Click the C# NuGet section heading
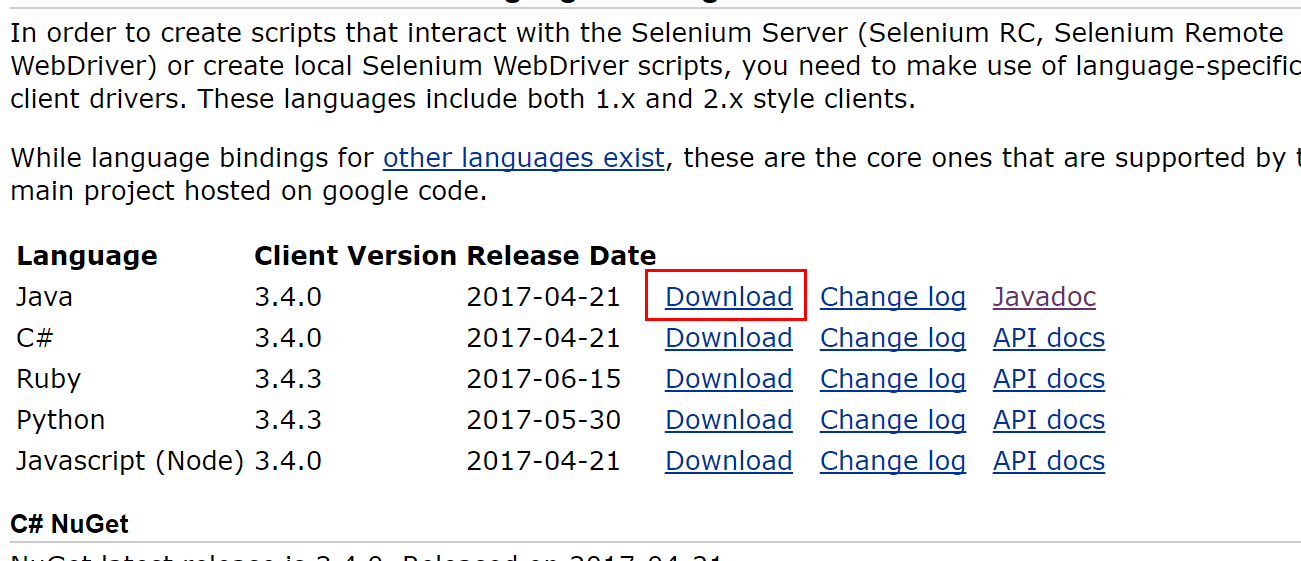The image size is (1301, 561). tap(69, 524)
